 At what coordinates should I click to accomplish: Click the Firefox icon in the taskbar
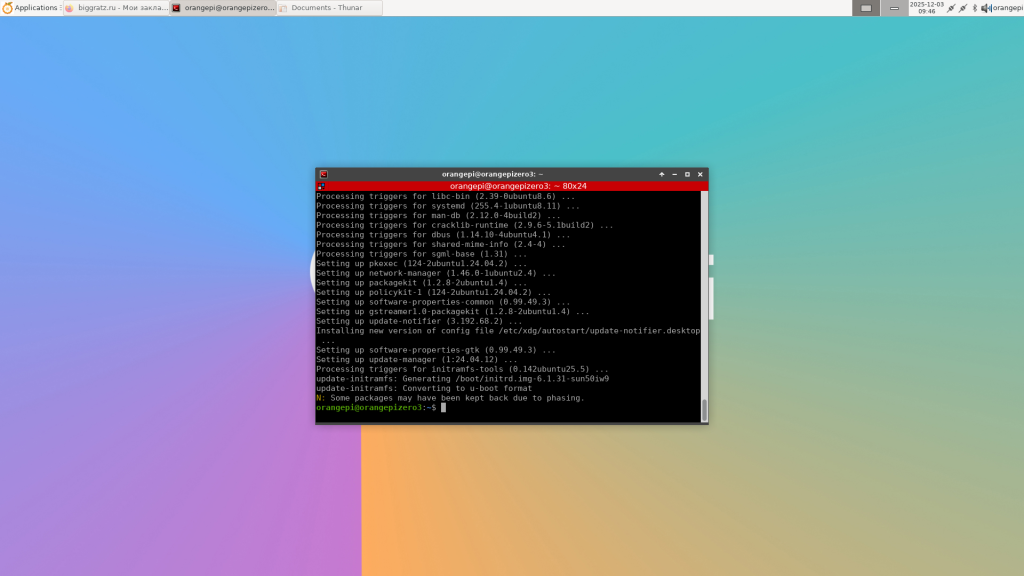(70, 8)
